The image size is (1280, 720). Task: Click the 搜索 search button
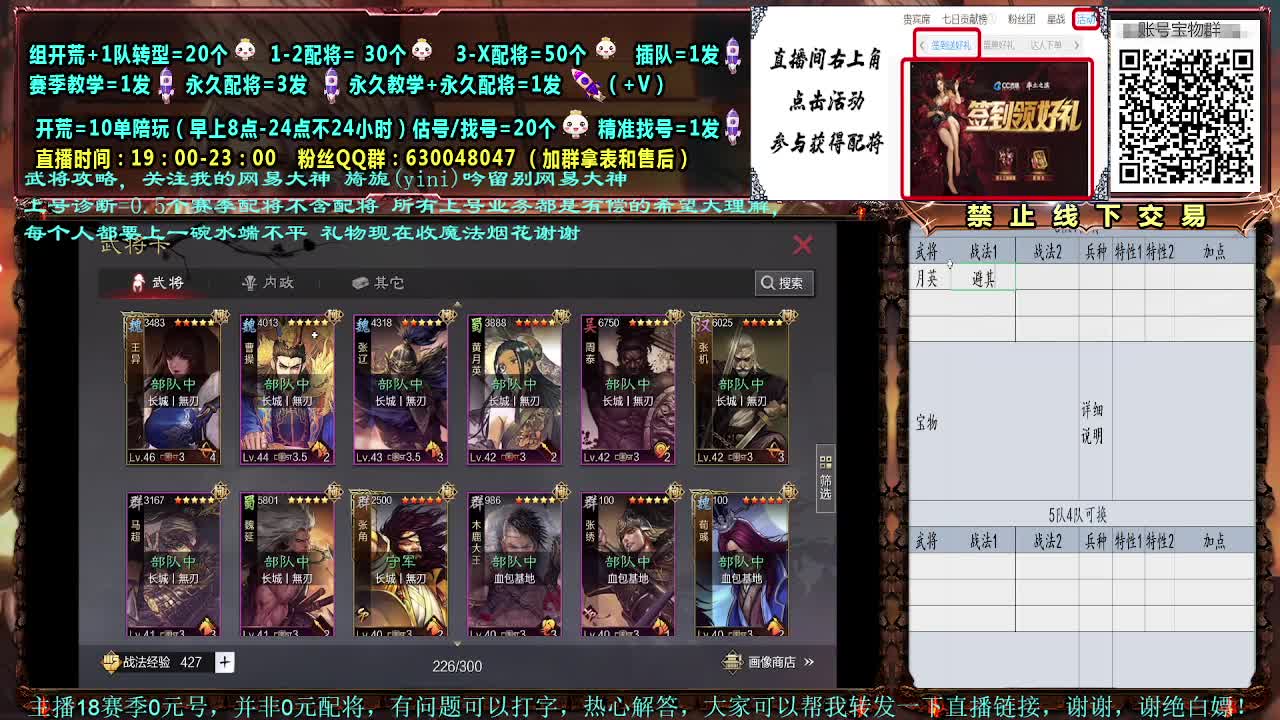pos(784,283)
